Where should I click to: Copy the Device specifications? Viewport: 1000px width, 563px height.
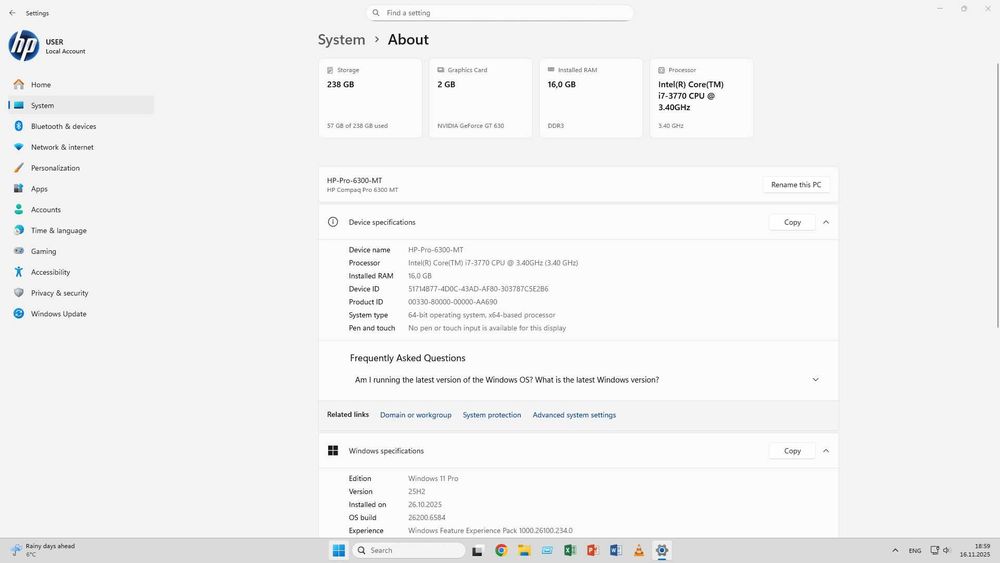pos(792,222)
